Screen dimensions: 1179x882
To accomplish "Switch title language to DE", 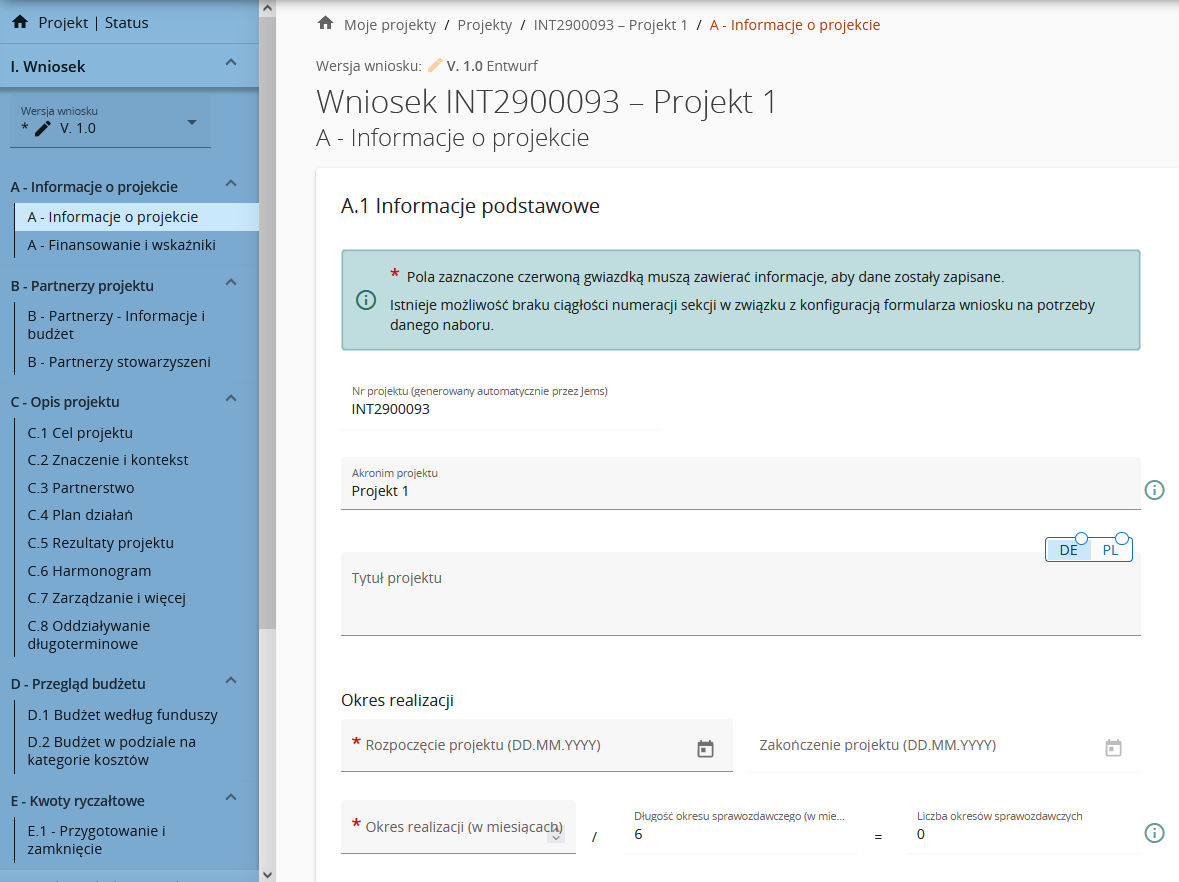I will (1068, 550).
